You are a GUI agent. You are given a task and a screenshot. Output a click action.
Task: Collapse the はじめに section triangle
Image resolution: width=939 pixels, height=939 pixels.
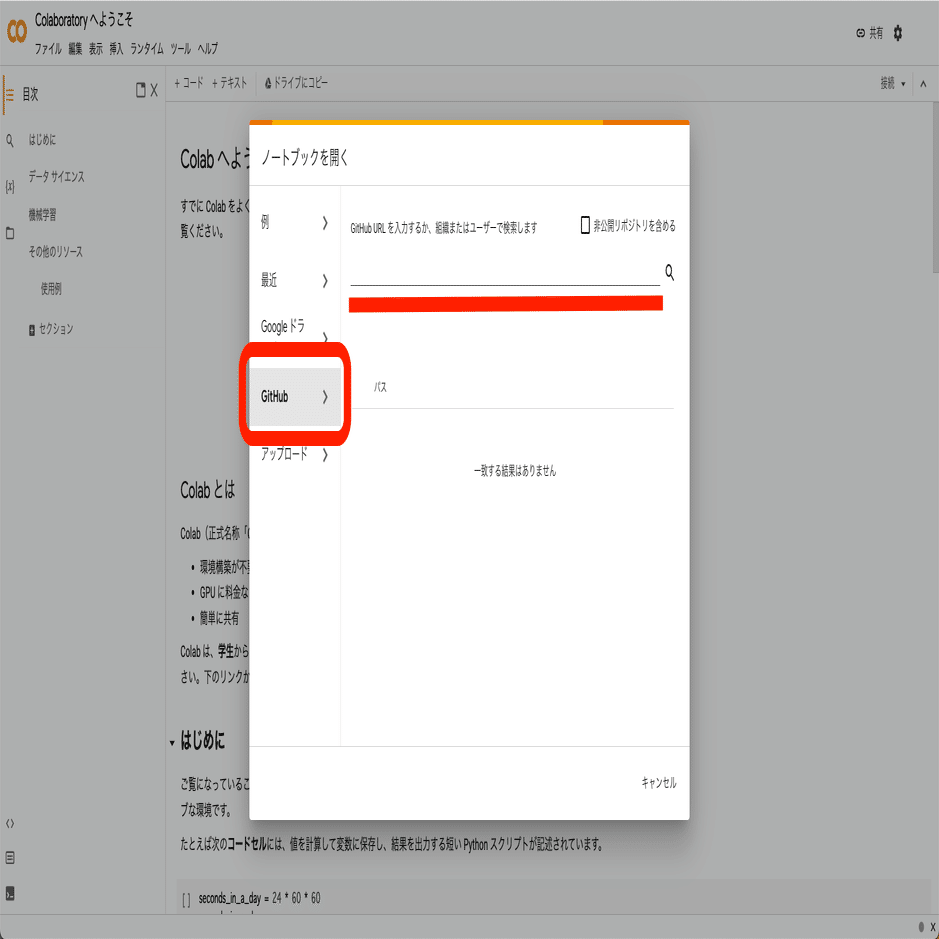[x=172, y=743]
